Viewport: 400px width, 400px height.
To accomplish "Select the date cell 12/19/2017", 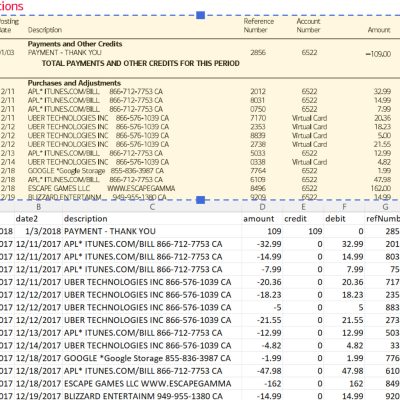I will point(38,395).
